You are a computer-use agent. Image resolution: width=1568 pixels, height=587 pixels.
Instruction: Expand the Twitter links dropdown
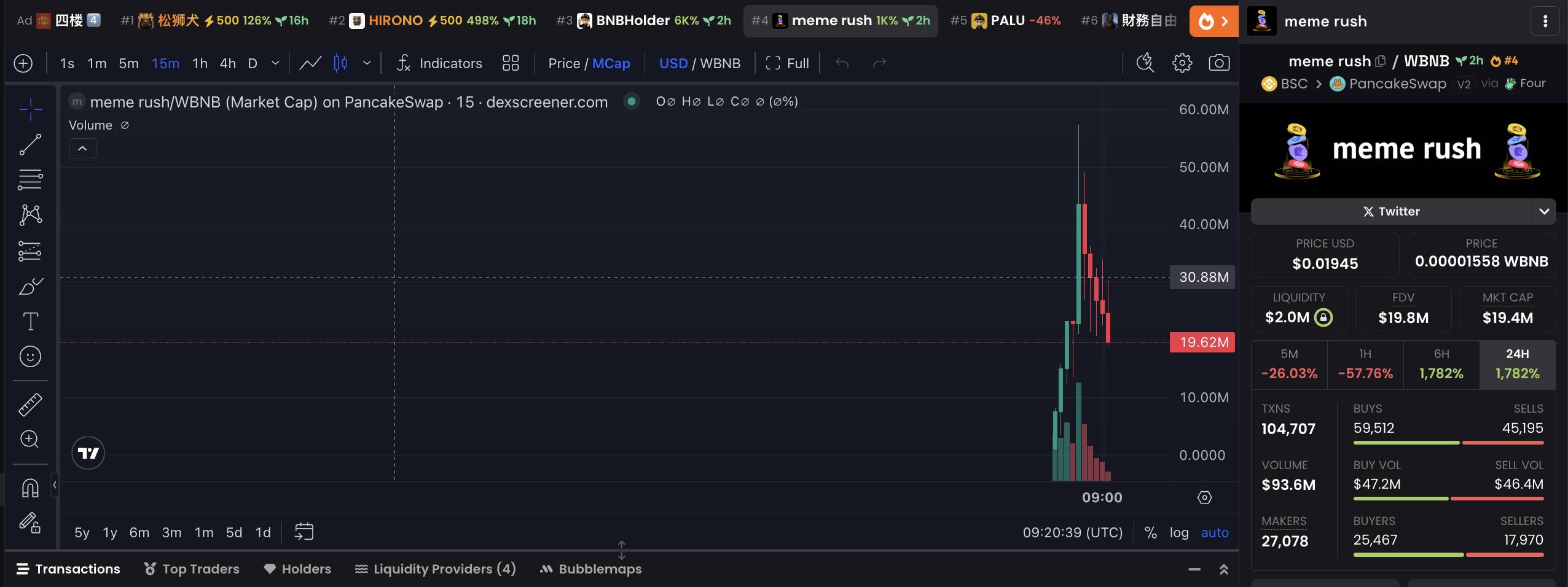pyautogui.click(x=1543, y=211)
